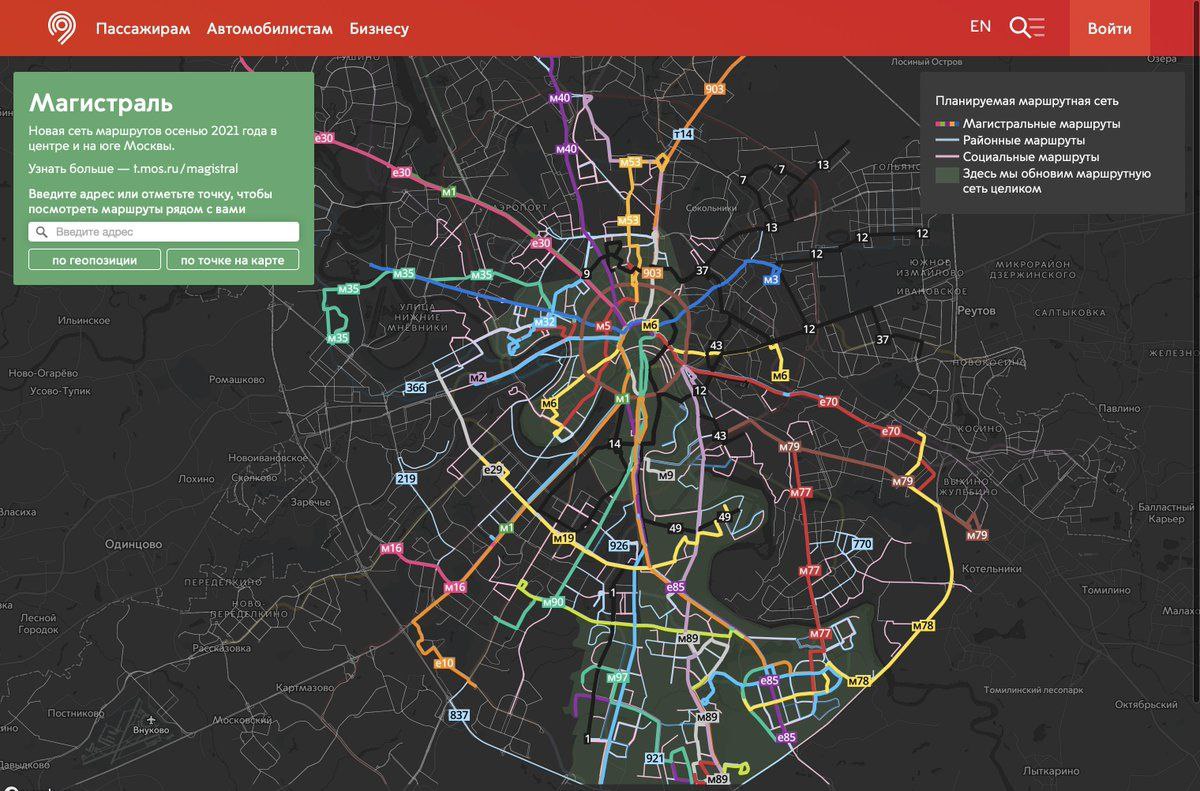Select the 926 route label
The height and width of the screenshot is (791, 1200).
point(619,546)
